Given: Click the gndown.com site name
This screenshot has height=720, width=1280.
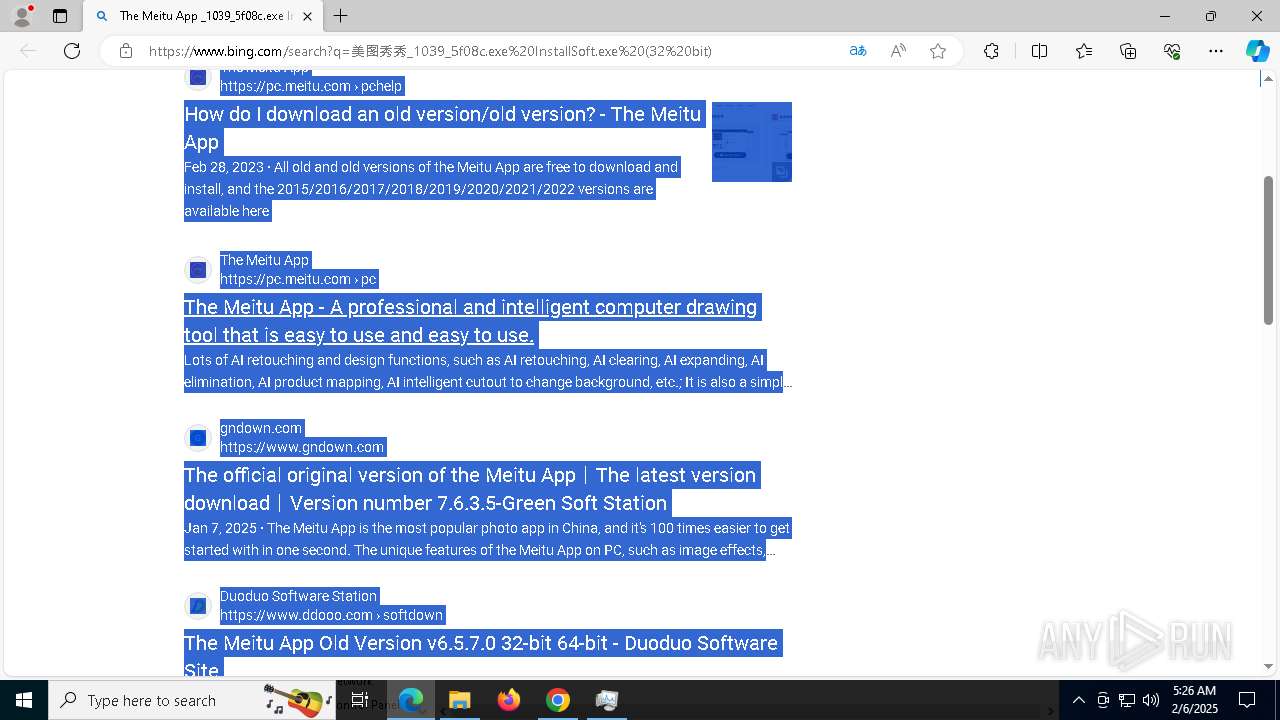Looking at the screenshot, I should (x=261, y=428).
